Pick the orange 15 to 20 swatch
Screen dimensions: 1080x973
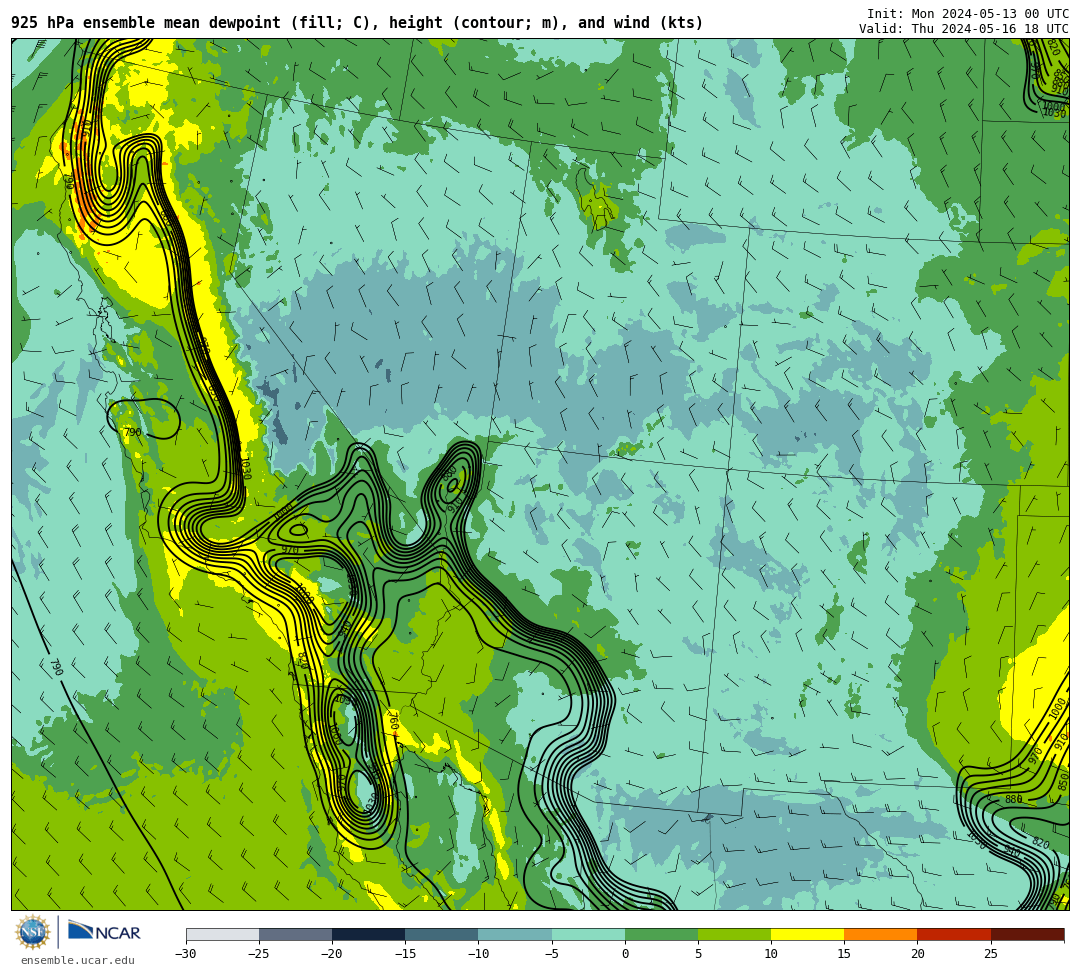[x=881, y=934]
